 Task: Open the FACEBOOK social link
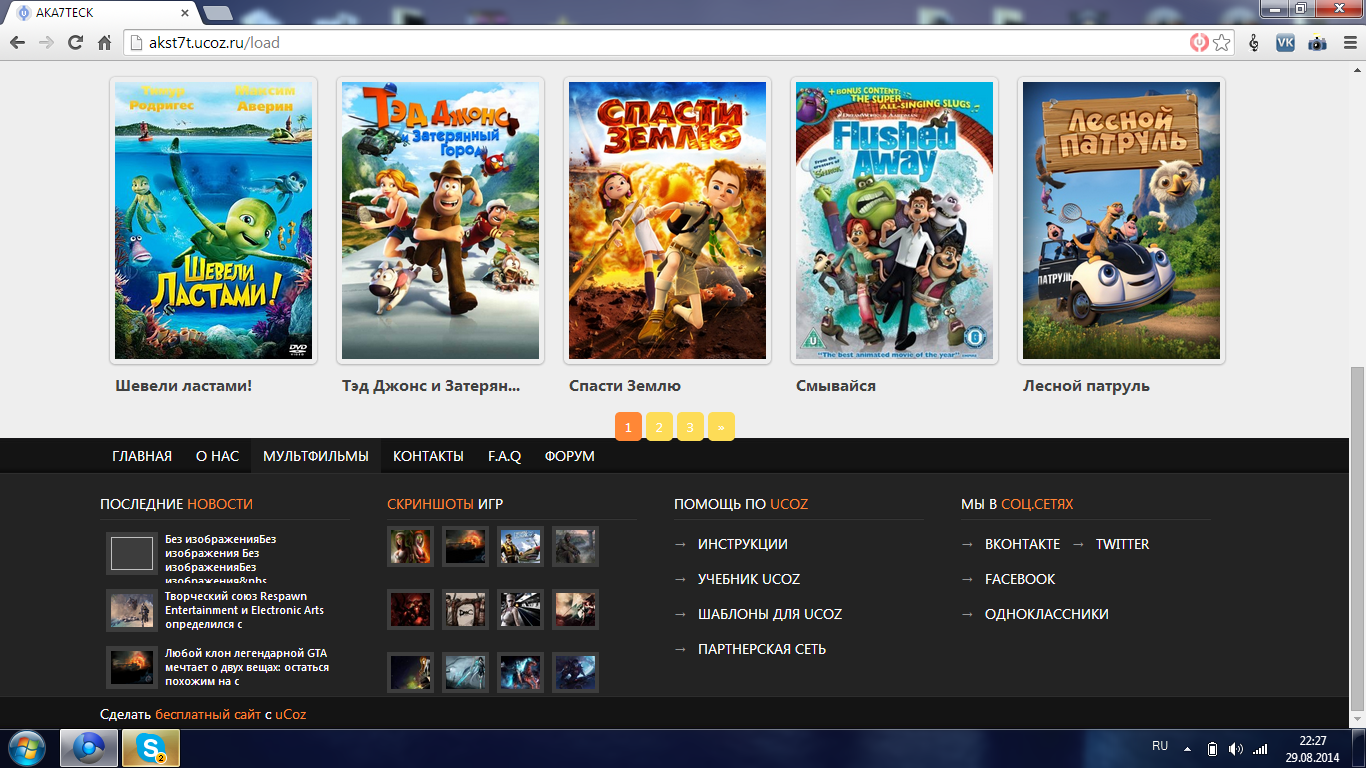point(1020,579)
